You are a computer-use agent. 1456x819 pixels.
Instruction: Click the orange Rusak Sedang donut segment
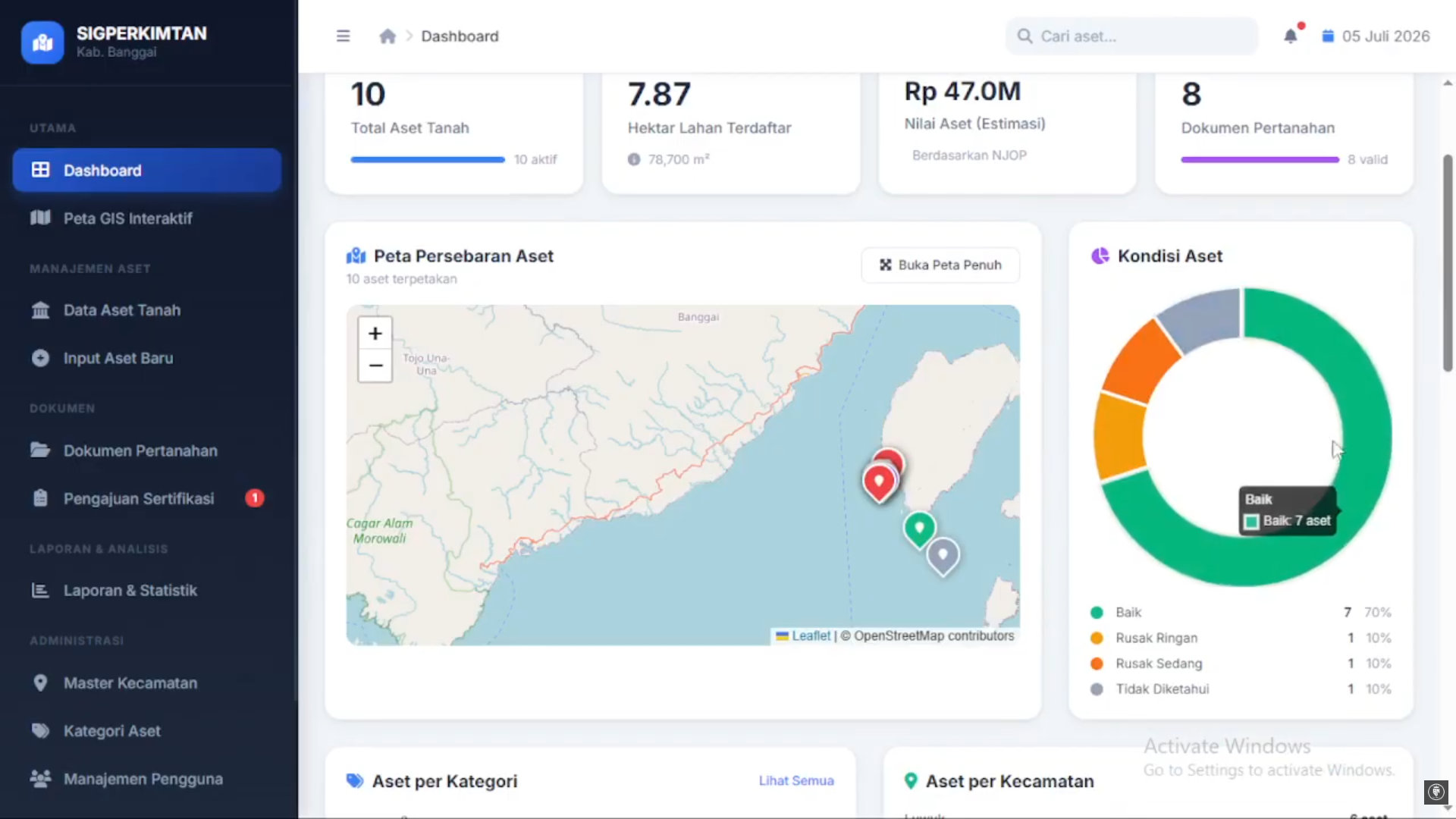pyautogui.click(x=1144, y=362)
